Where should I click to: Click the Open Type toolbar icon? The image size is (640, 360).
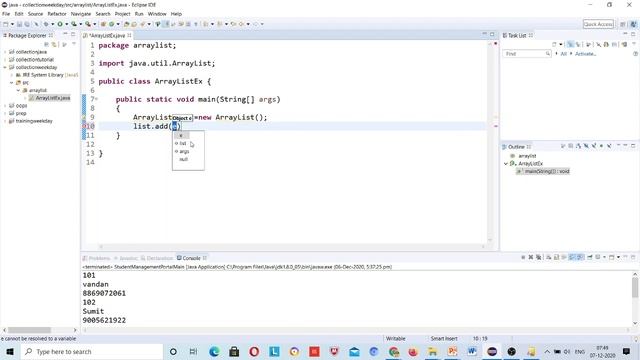tap(127, 24)
